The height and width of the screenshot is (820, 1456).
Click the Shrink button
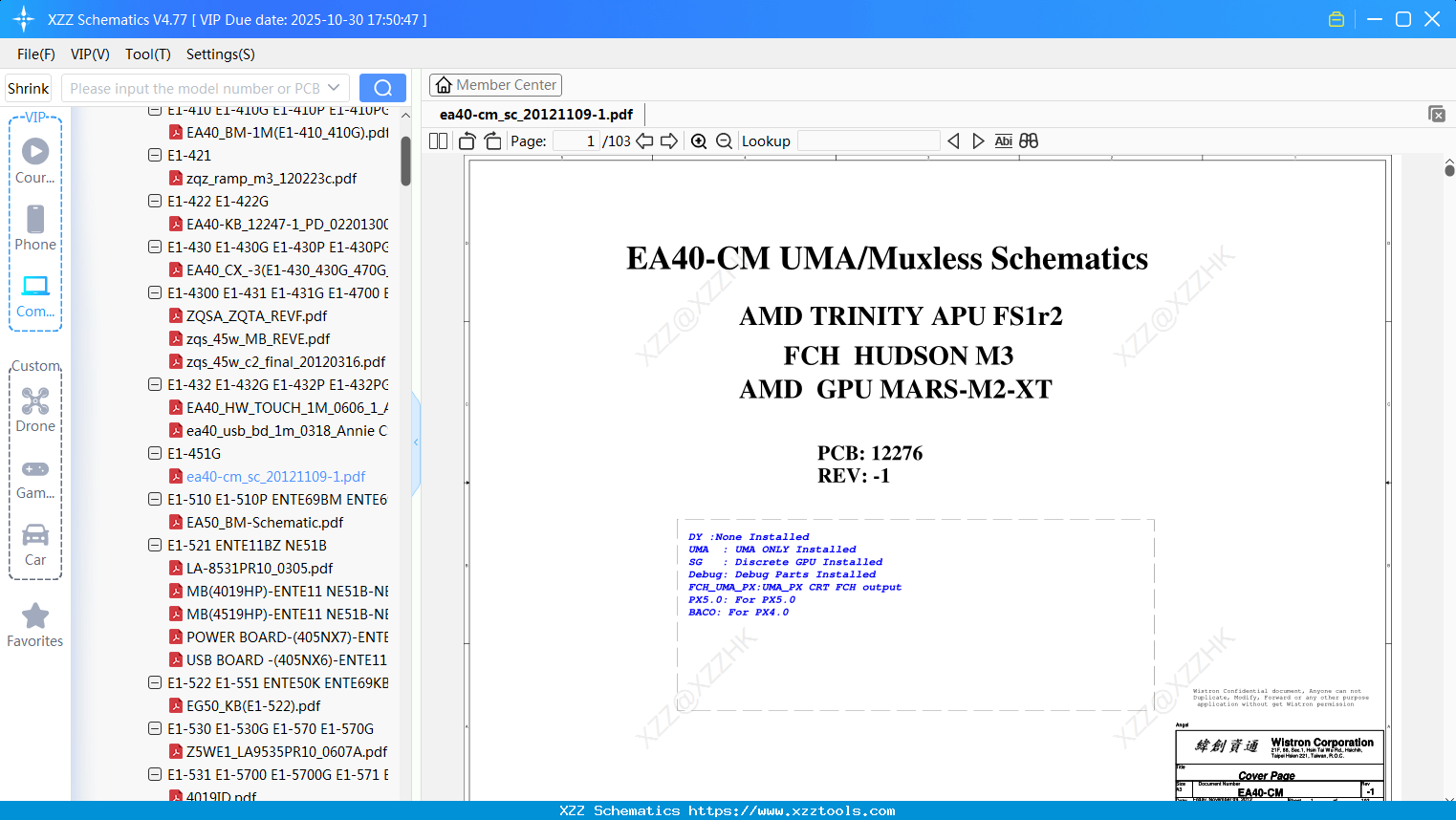[29, 88]
